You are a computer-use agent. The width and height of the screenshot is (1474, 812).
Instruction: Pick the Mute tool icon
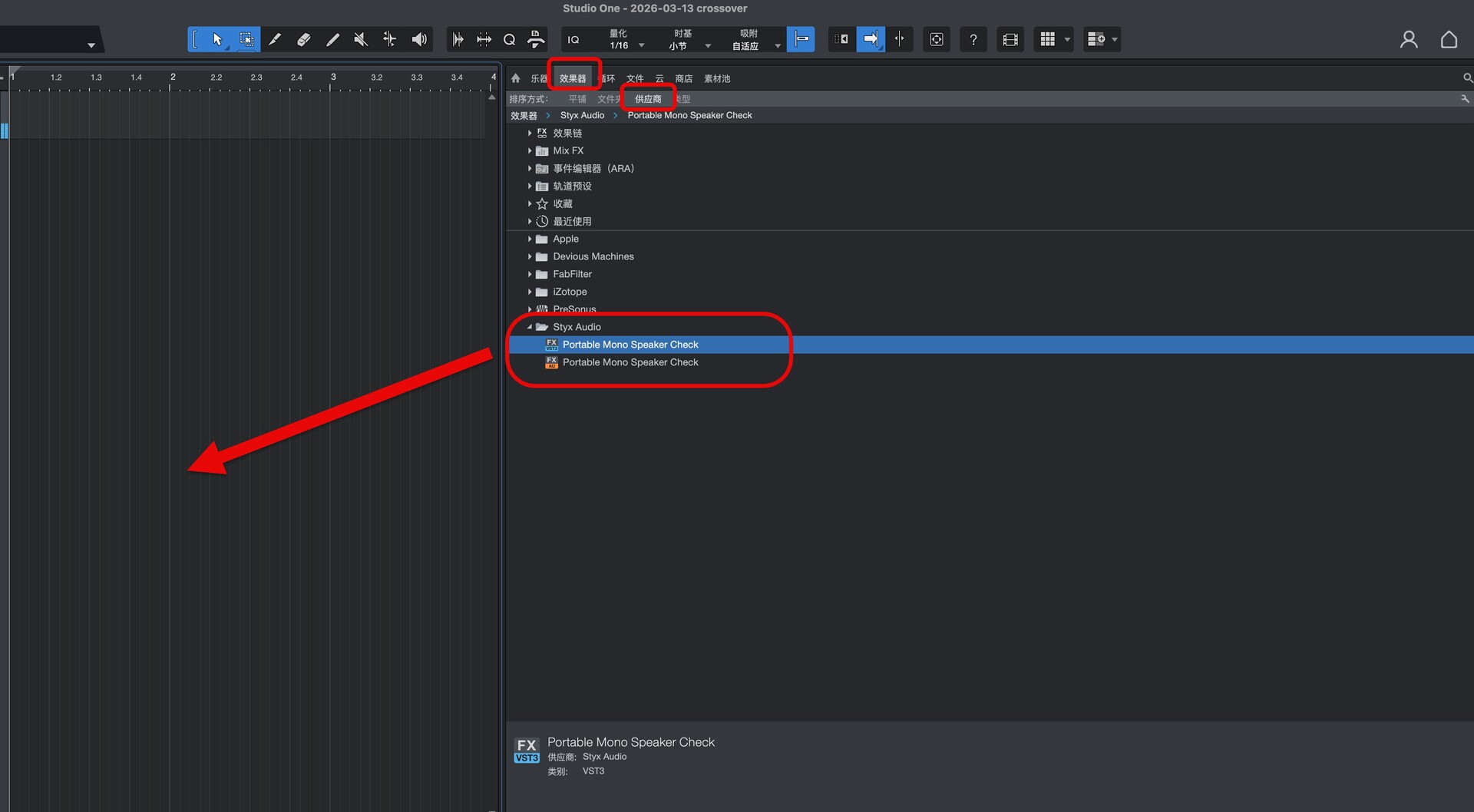click(361, 39)
